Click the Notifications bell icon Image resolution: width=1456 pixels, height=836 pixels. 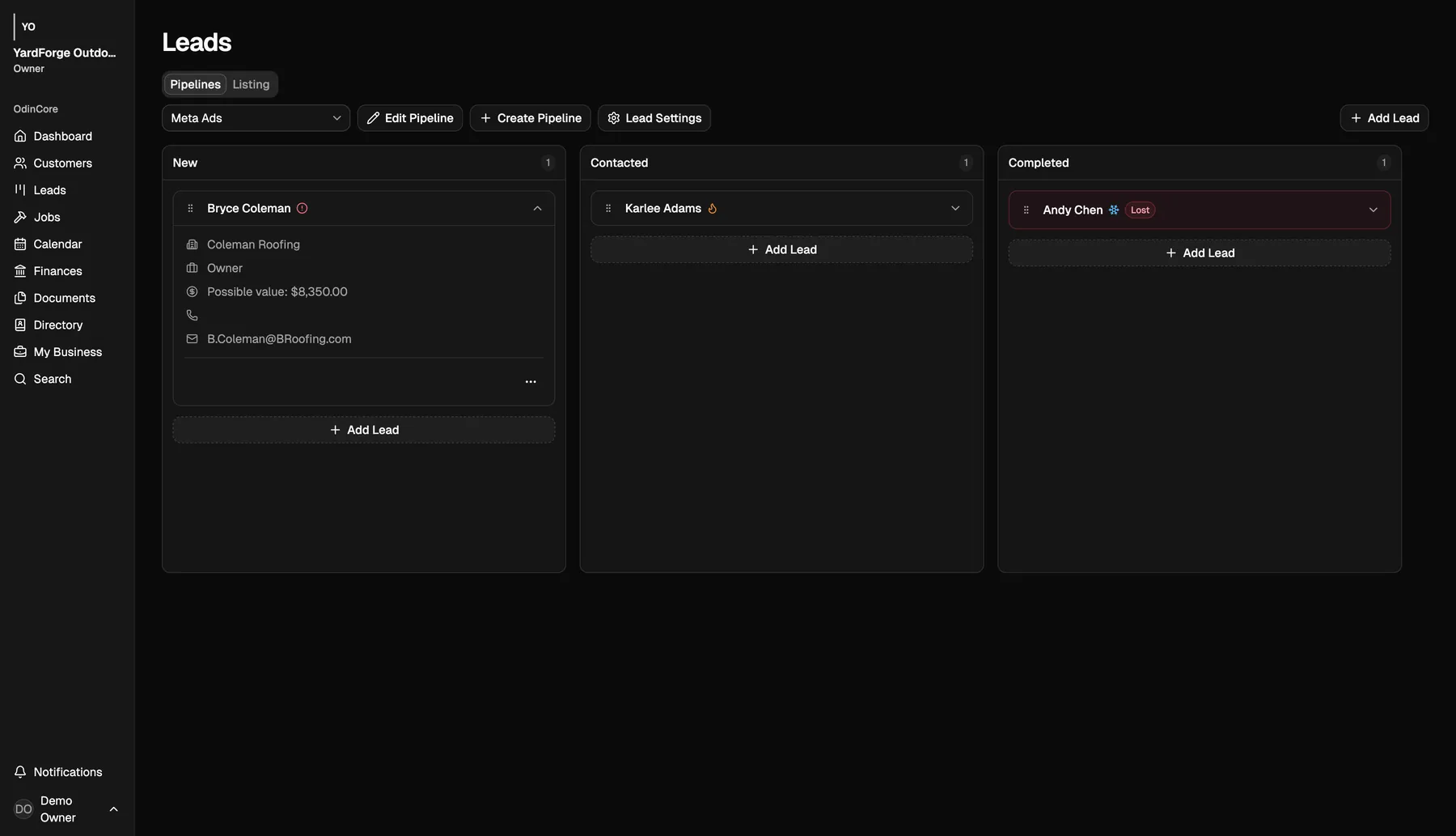[20, 772]
